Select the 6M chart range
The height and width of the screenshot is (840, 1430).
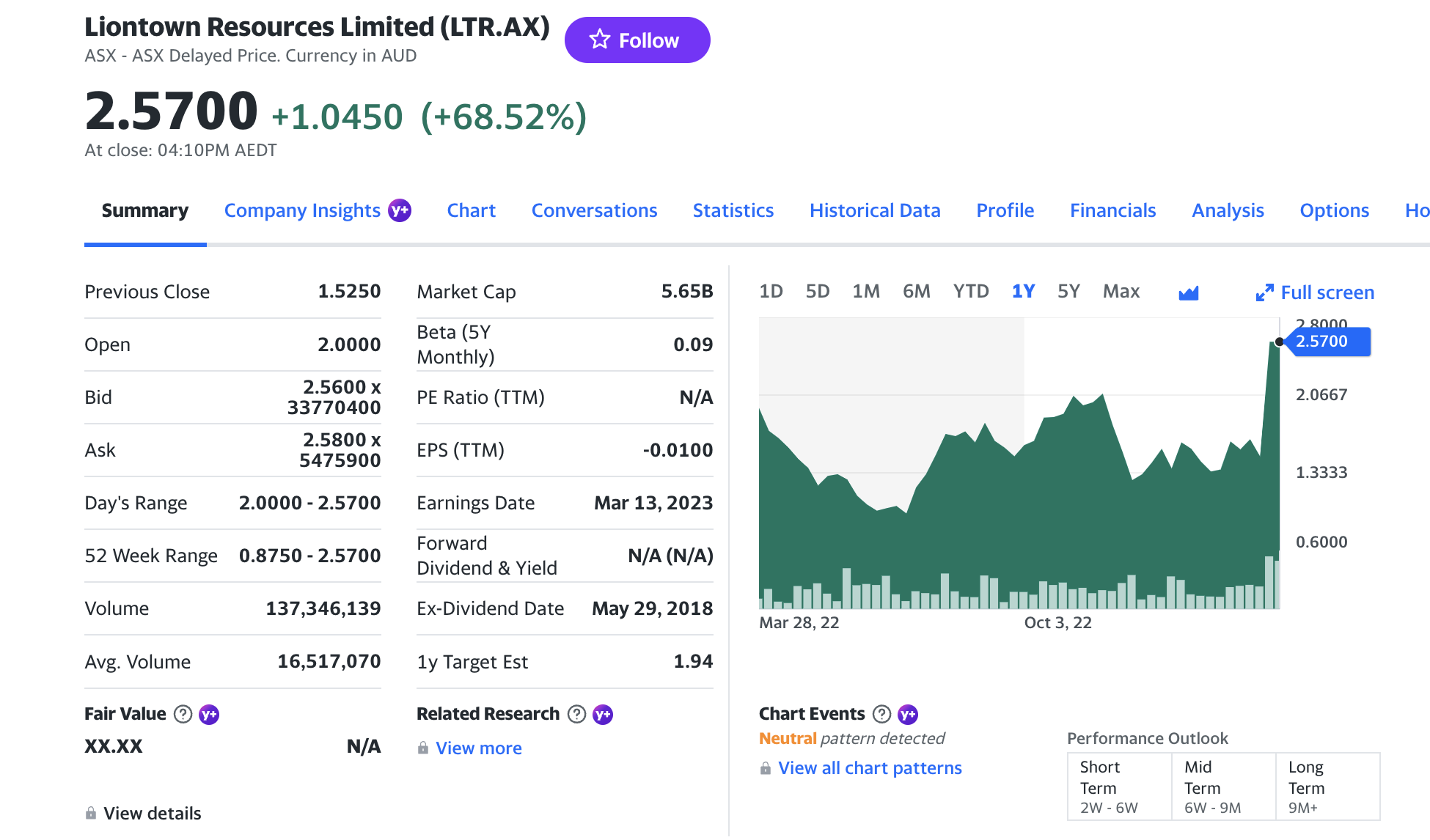click(917, 292)
